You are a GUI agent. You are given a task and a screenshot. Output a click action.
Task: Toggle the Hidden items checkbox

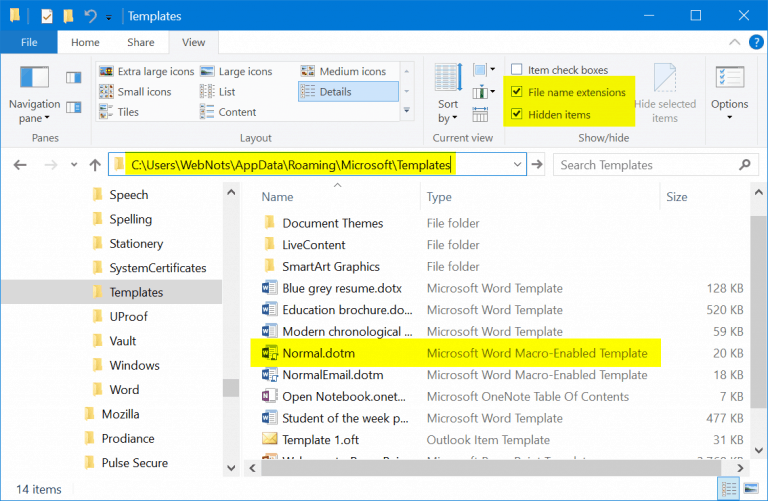[x=516, y=114]
